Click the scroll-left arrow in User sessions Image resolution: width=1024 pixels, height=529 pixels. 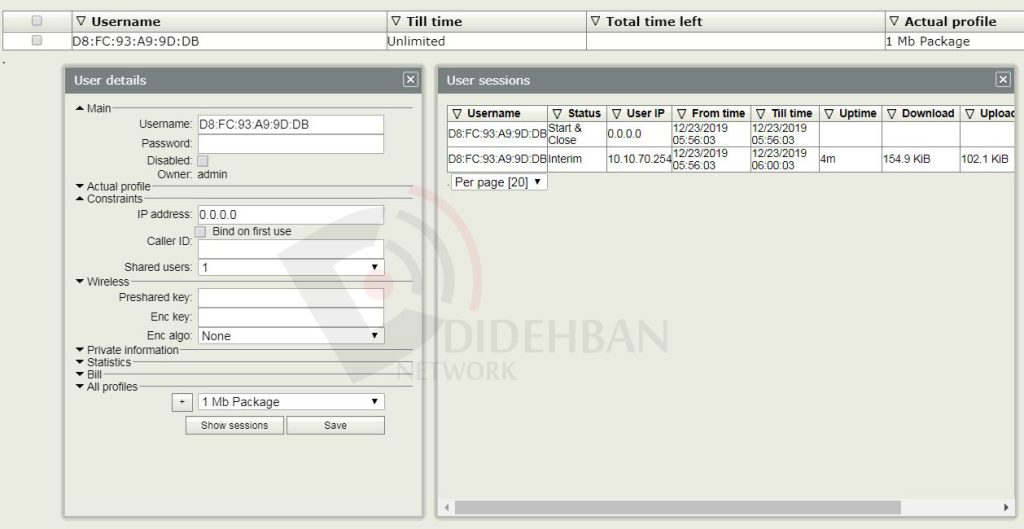(447, 507)
